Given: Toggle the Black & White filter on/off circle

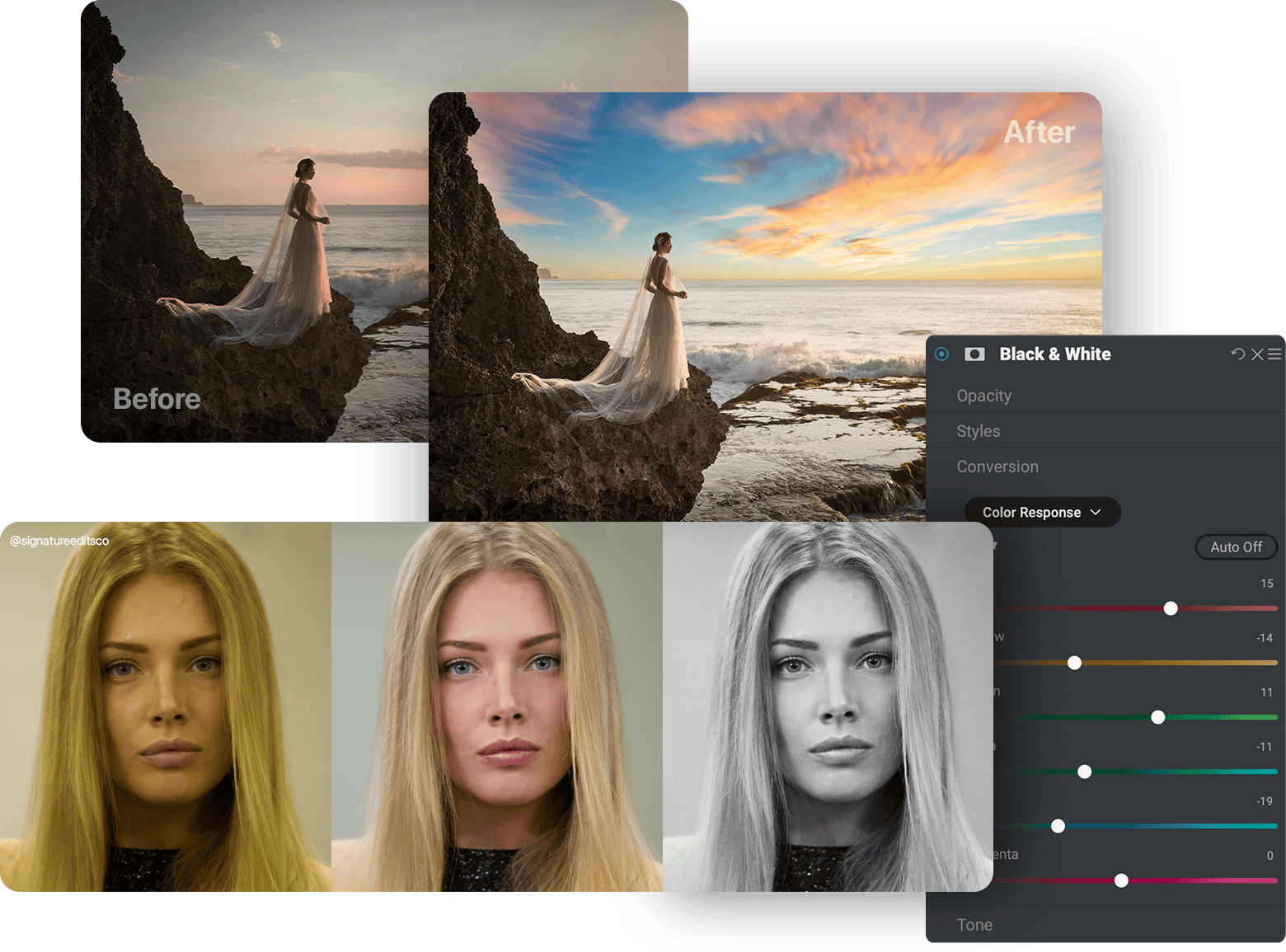Looking at the screenshot, I should coord(941,354).
